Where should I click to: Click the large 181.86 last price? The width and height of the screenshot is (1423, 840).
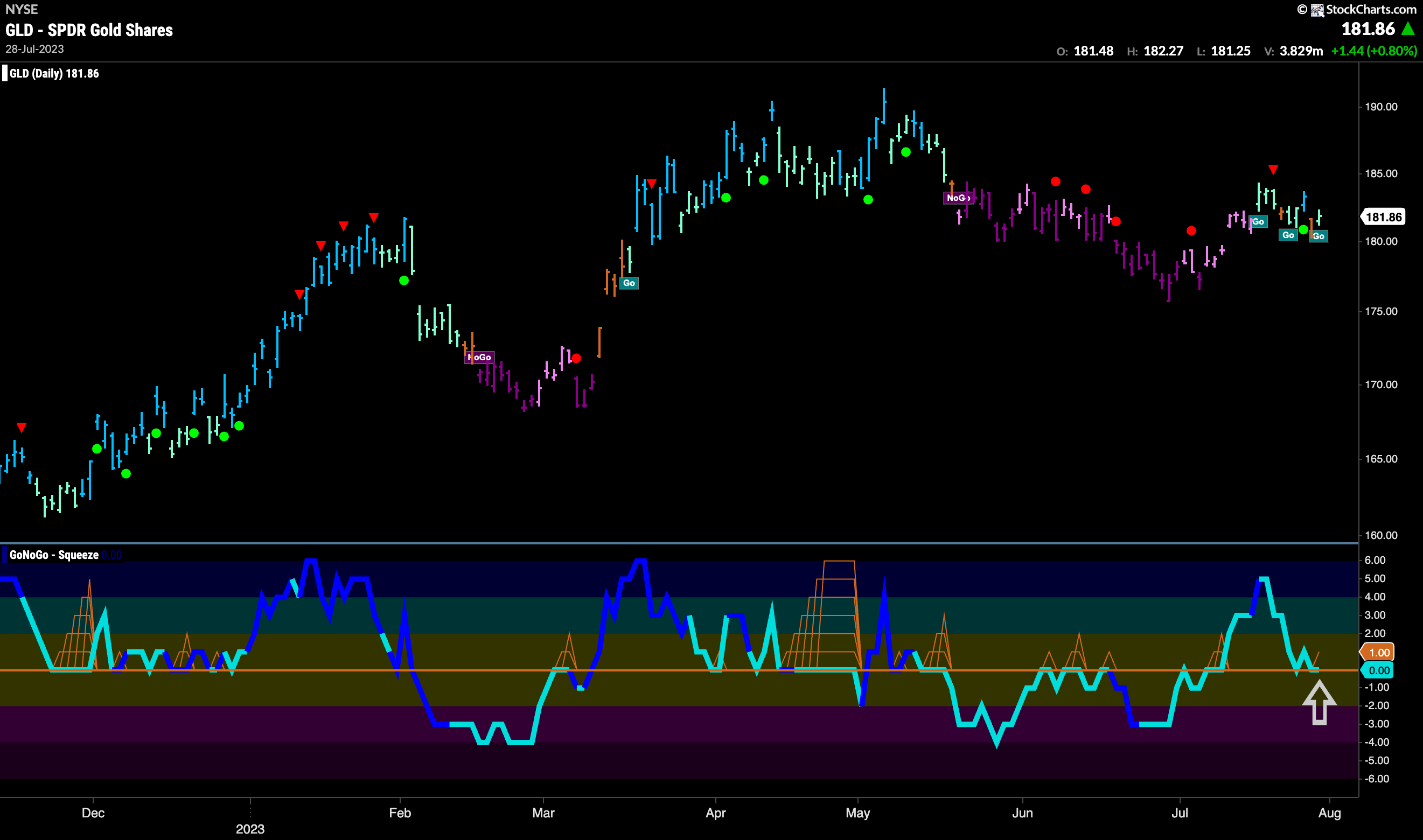point(1368,29)
